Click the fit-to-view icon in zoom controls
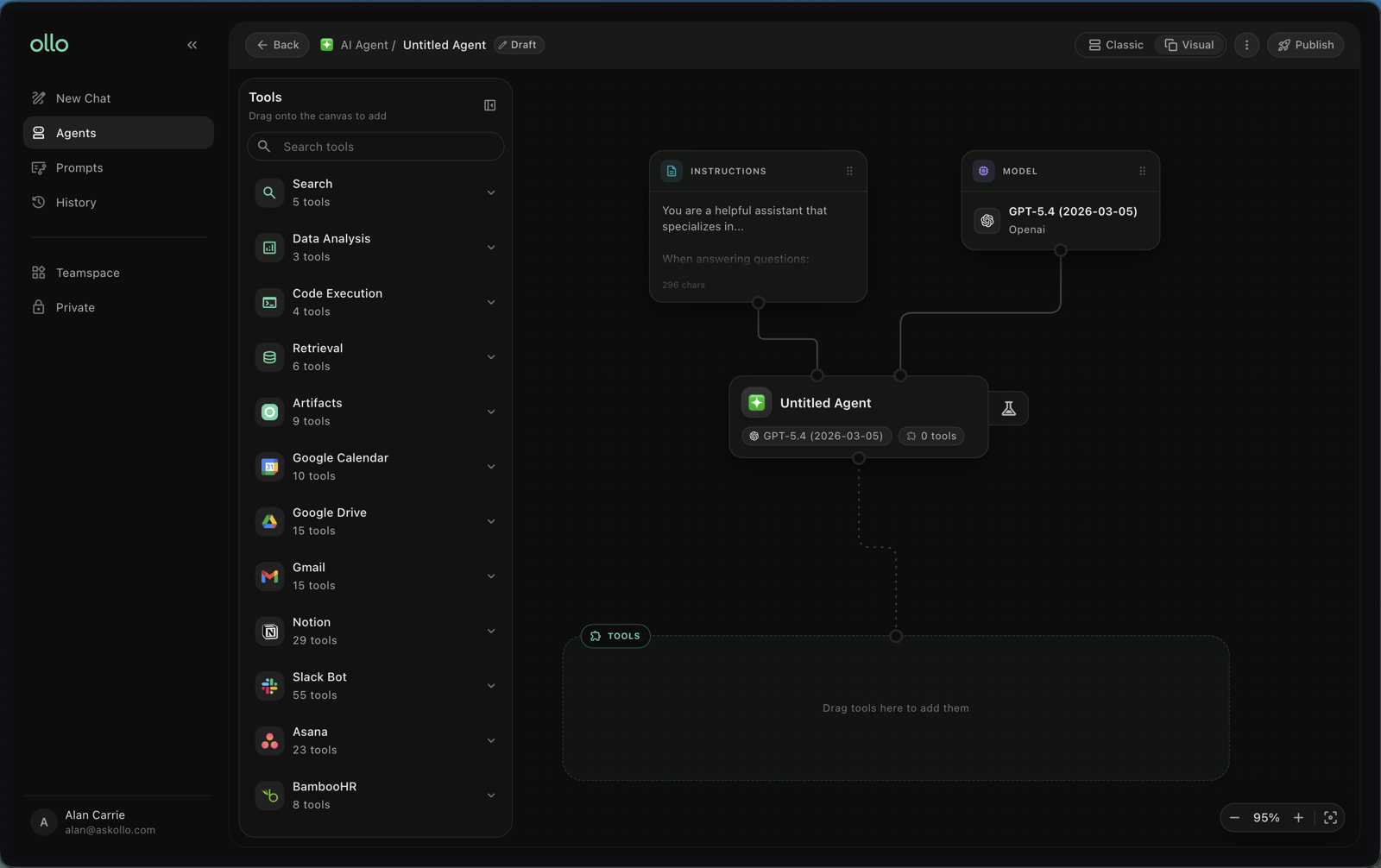The height and width of the screenshot is (868, 1381). pyautogui.click(x=1330, y=818)
